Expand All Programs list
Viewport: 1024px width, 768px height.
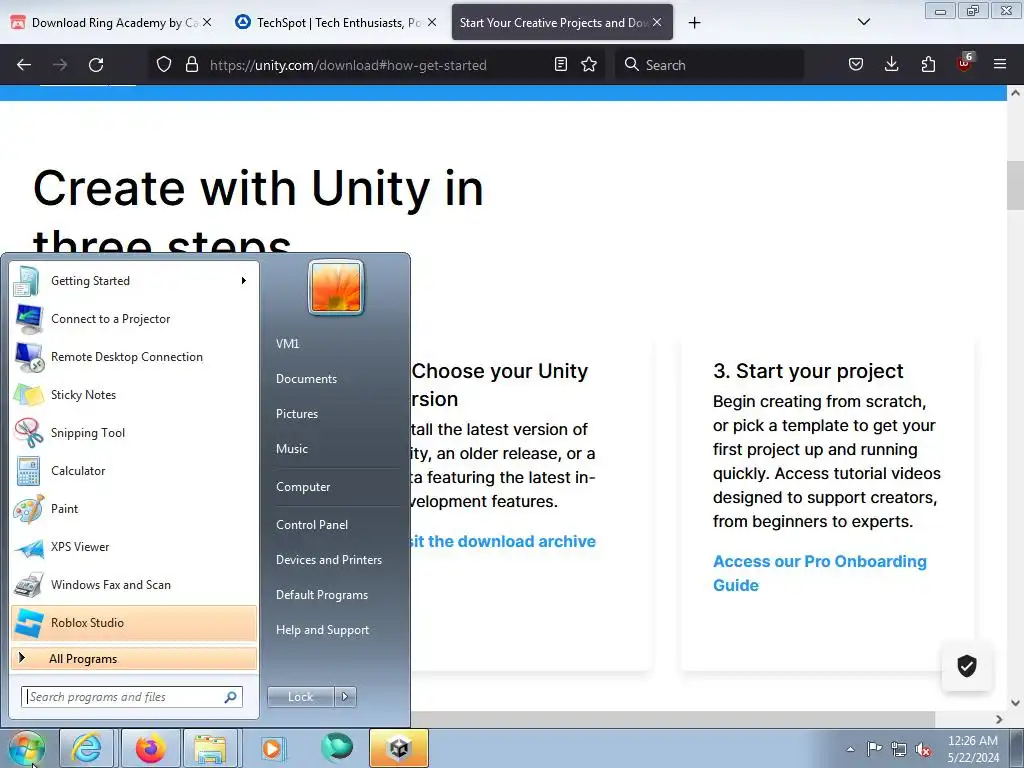pyautogui.click(x=134, y=658)
